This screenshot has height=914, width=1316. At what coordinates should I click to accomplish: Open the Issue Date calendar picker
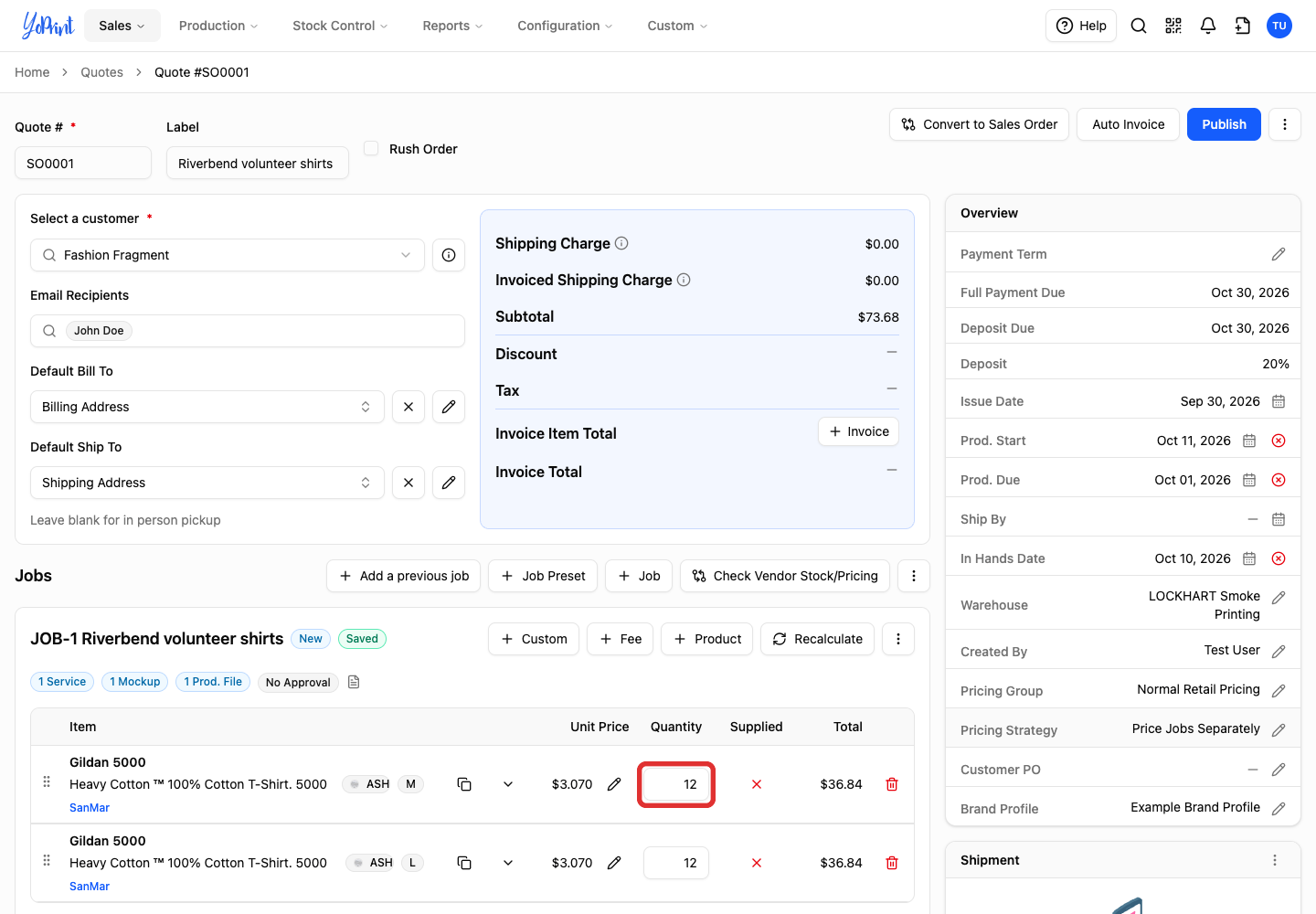(1279, 401)
